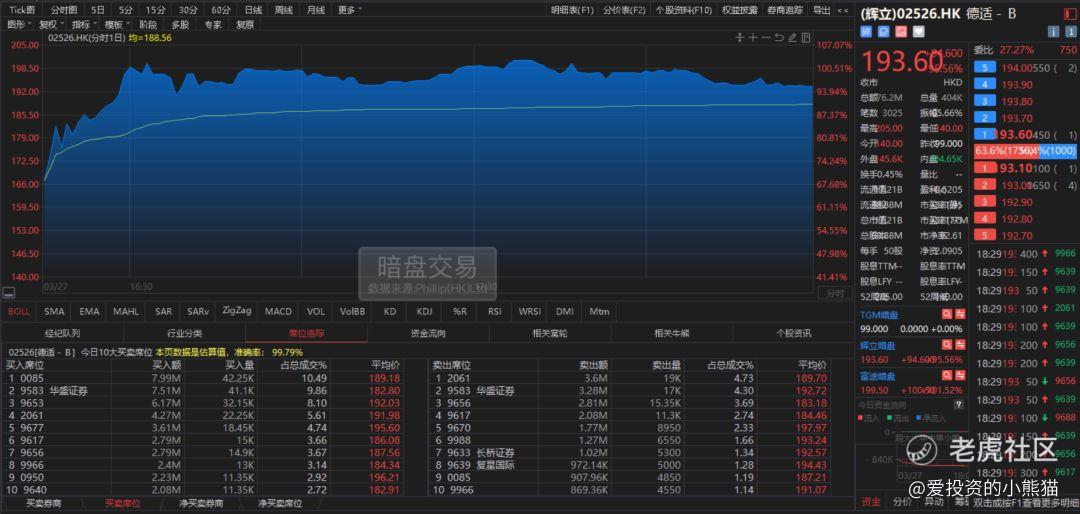
Task: Toggle the KDJ indicator
Action: click(x=424, y=311)
